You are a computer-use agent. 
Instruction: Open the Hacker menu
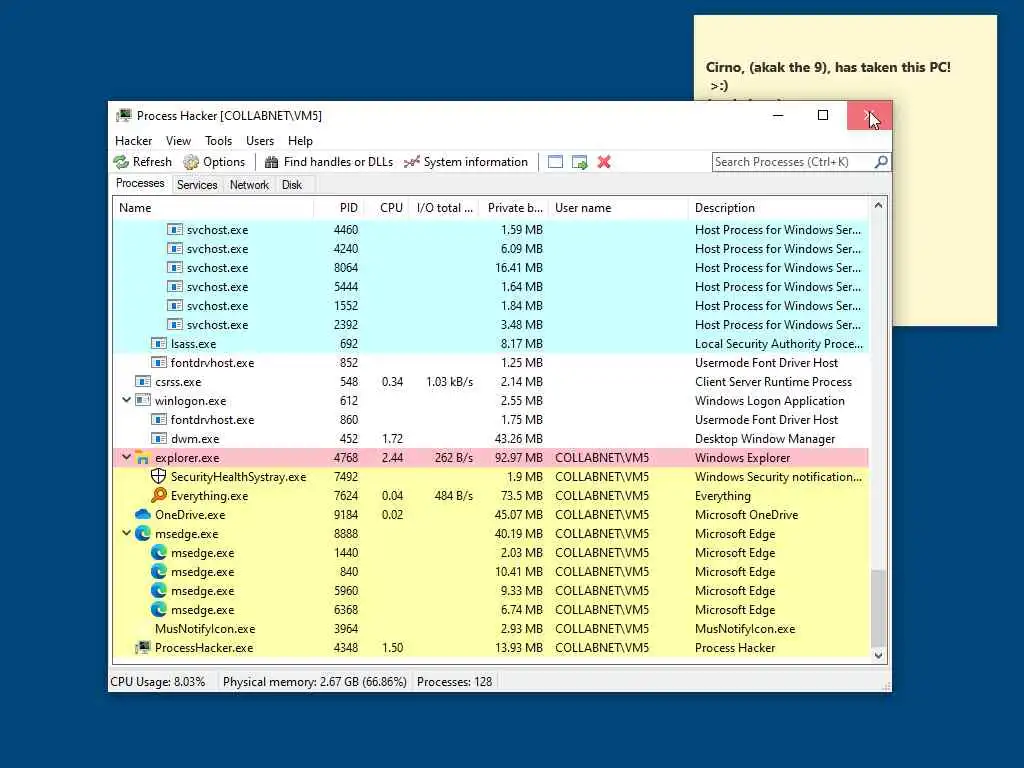[x=133, y=140]
